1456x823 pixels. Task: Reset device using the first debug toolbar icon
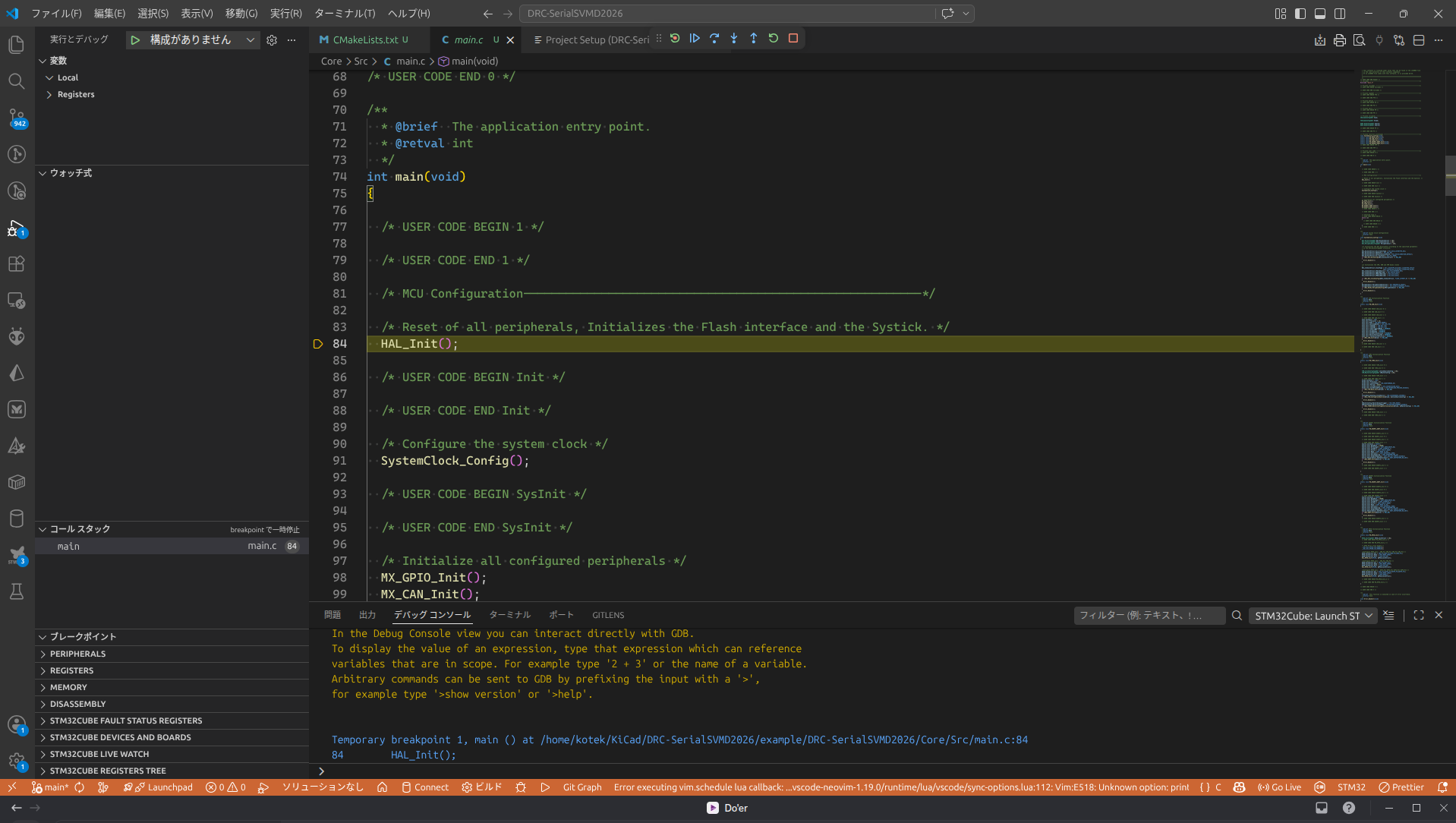pyautogui.click(x=675, y=38)
